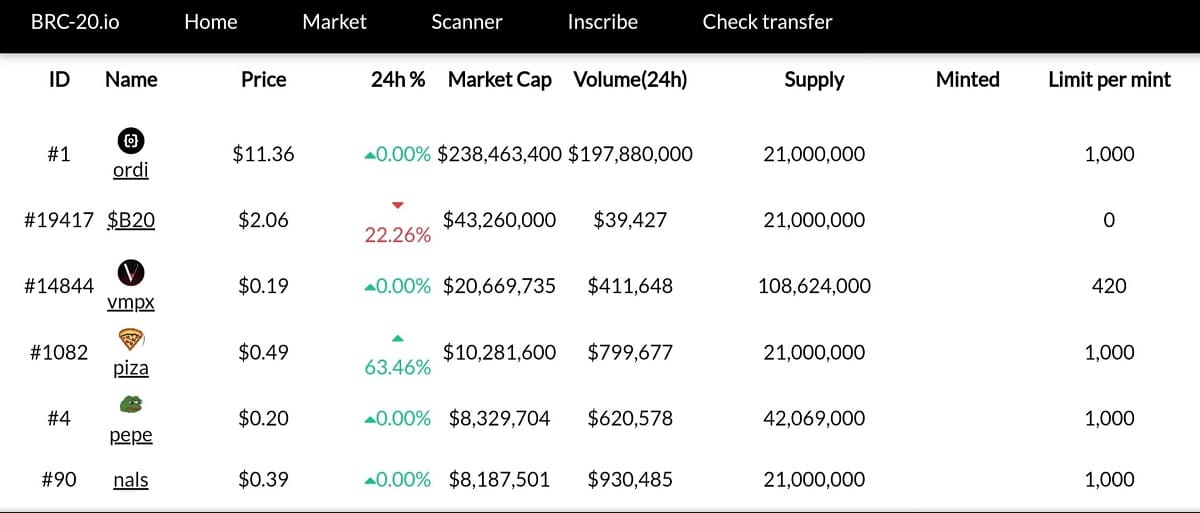Click the red down arrow for $B20

398,205
